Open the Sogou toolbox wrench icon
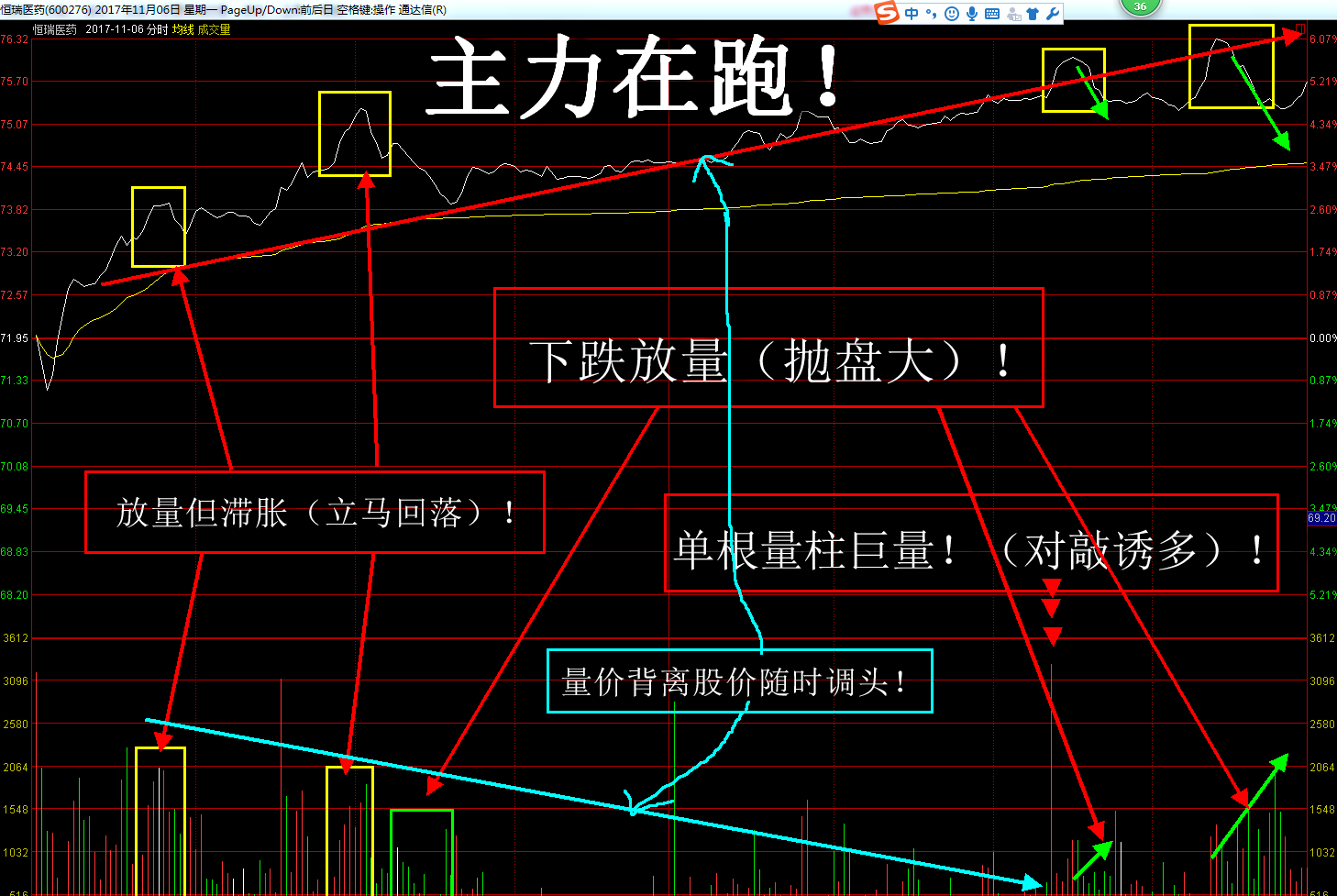The height and width of the screenshot is (896, 1337). [x=1053, y=14]
